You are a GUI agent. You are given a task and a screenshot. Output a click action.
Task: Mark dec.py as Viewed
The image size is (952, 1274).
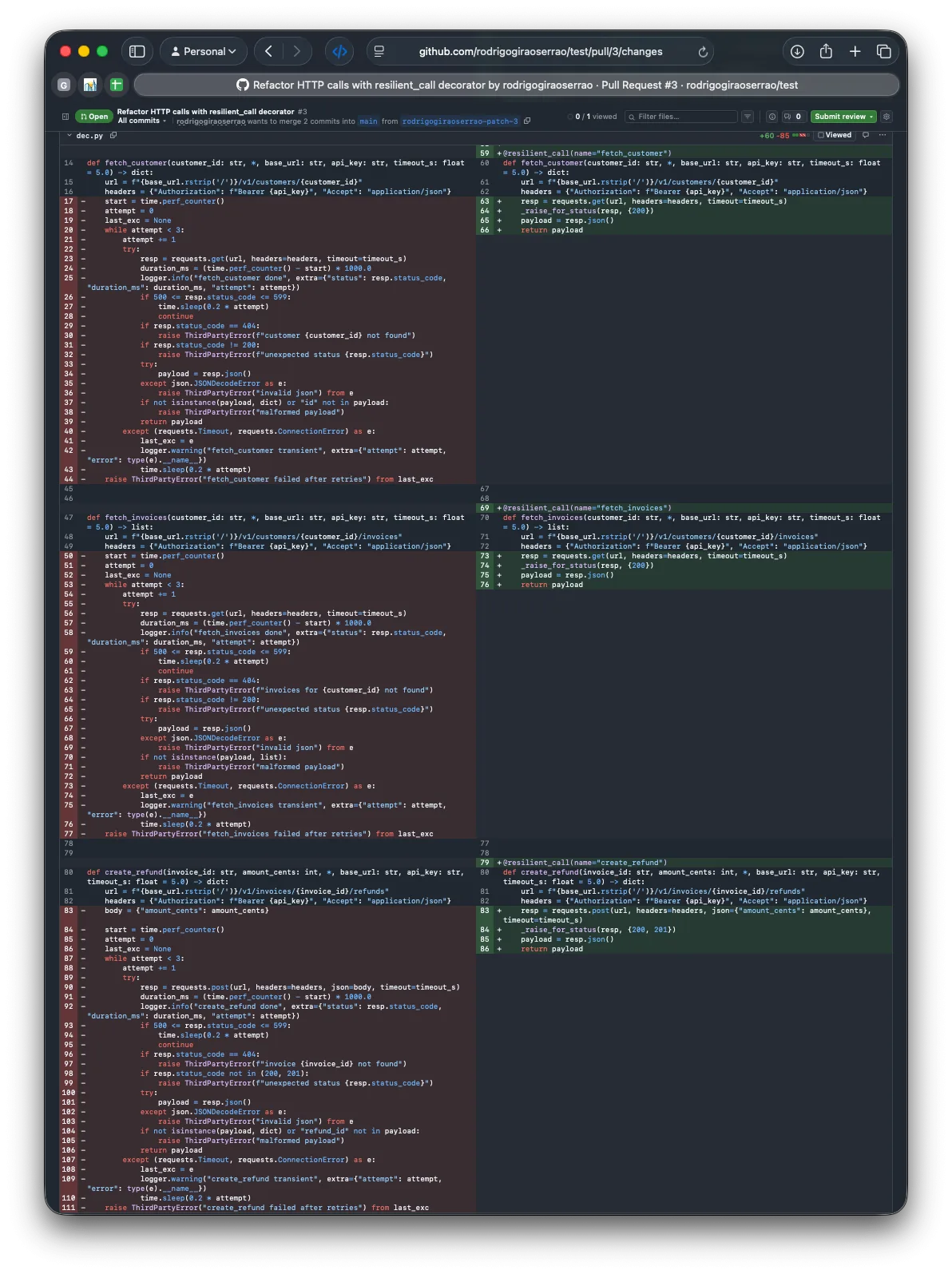click(x=835, y=135)
